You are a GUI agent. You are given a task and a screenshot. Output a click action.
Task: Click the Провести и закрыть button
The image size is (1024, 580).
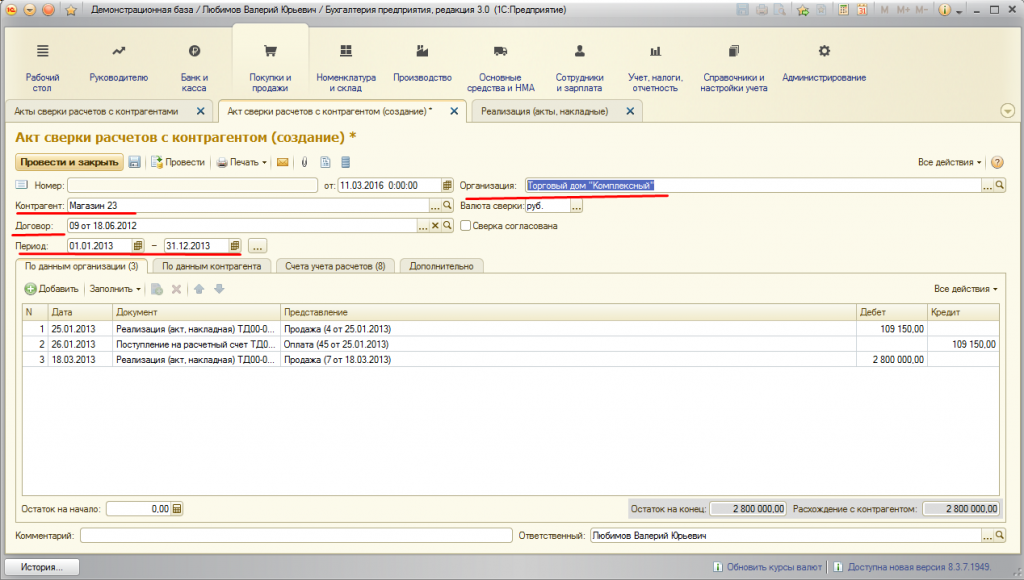tap(68, 162)
